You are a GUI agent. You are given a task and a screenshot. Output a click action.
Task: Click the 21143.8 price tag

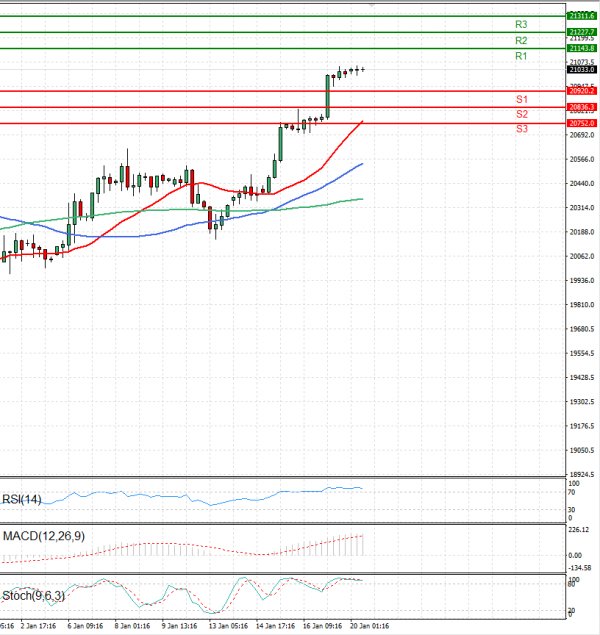582,48
